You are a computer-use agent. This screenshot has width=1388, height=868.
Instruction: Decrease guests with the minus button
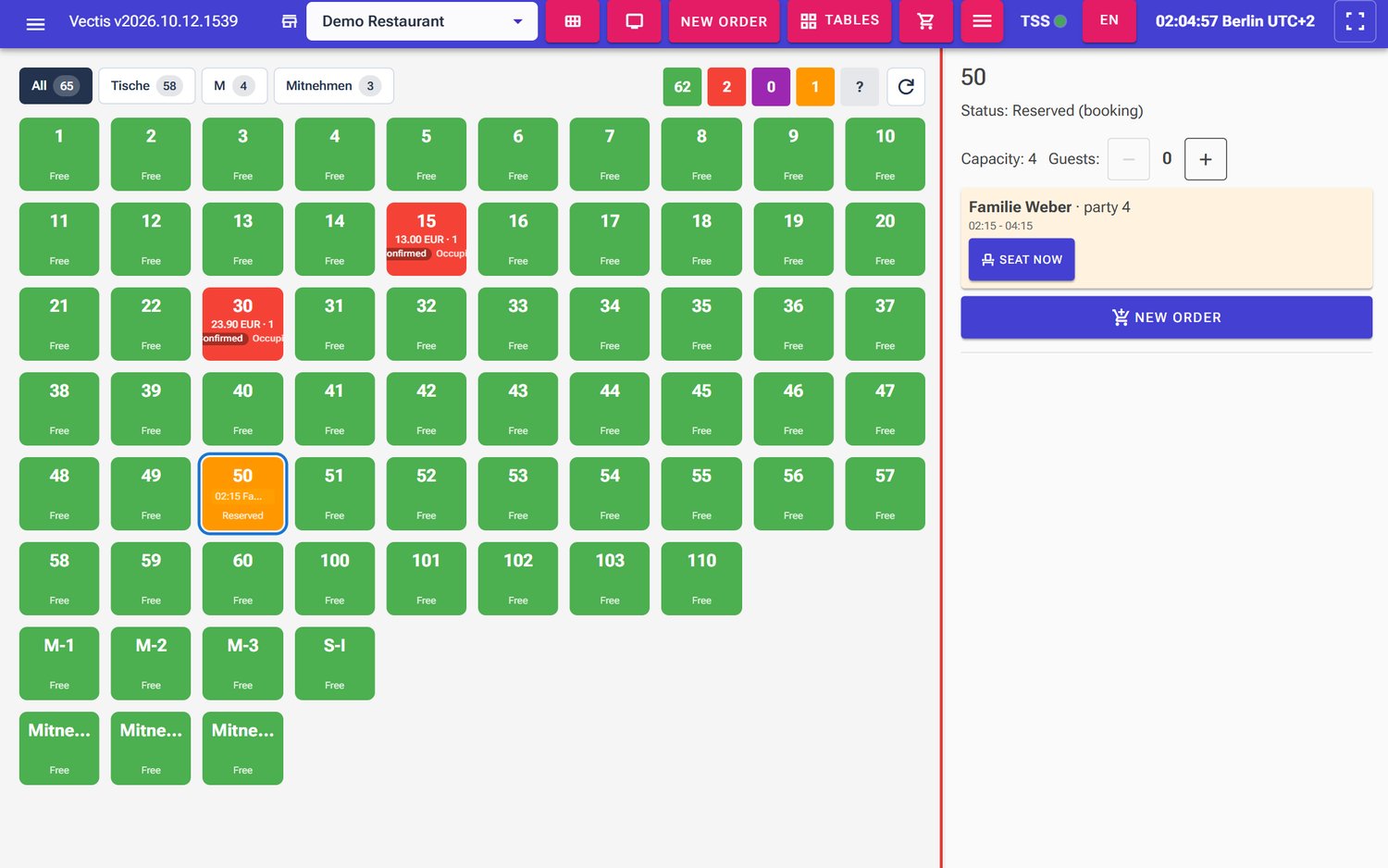pyautogui.click(x=1128, y=159)
